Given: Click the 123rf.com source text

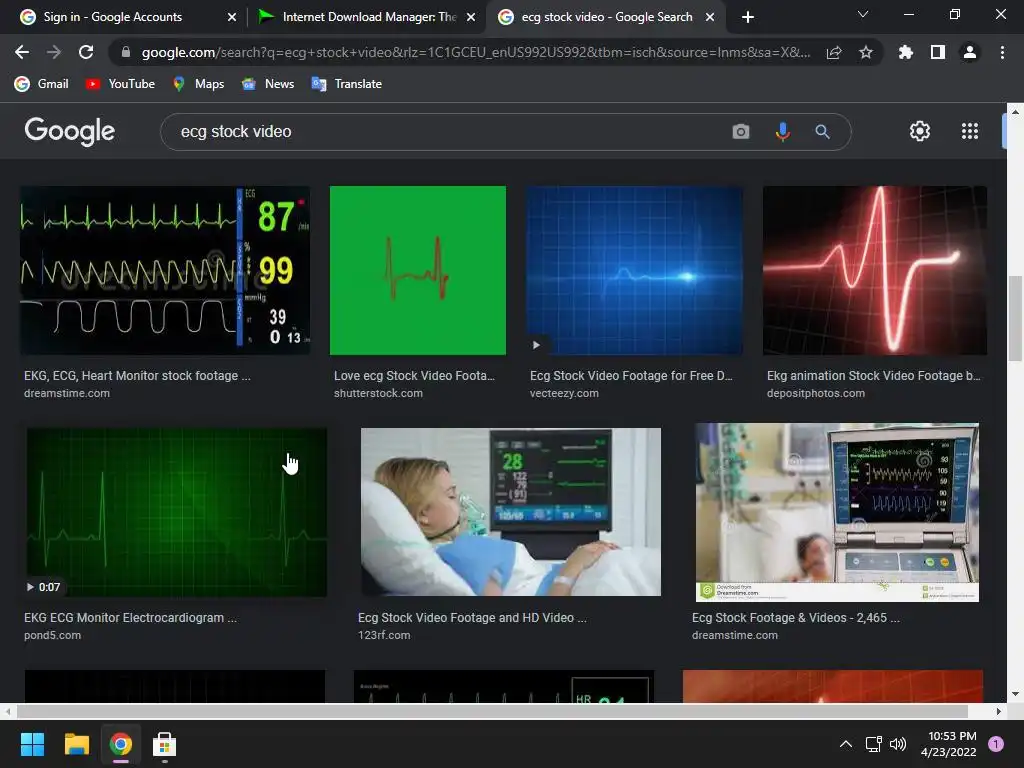Looking at the screenshot, I should coord(384,635).
